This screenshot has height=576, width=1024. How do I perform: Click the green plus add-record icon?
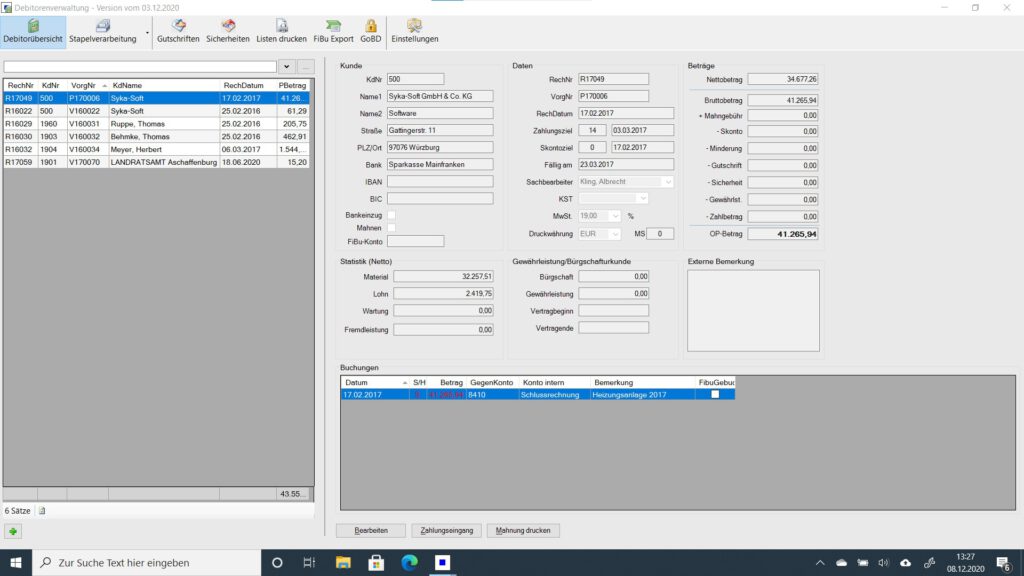tap(14, 531)
